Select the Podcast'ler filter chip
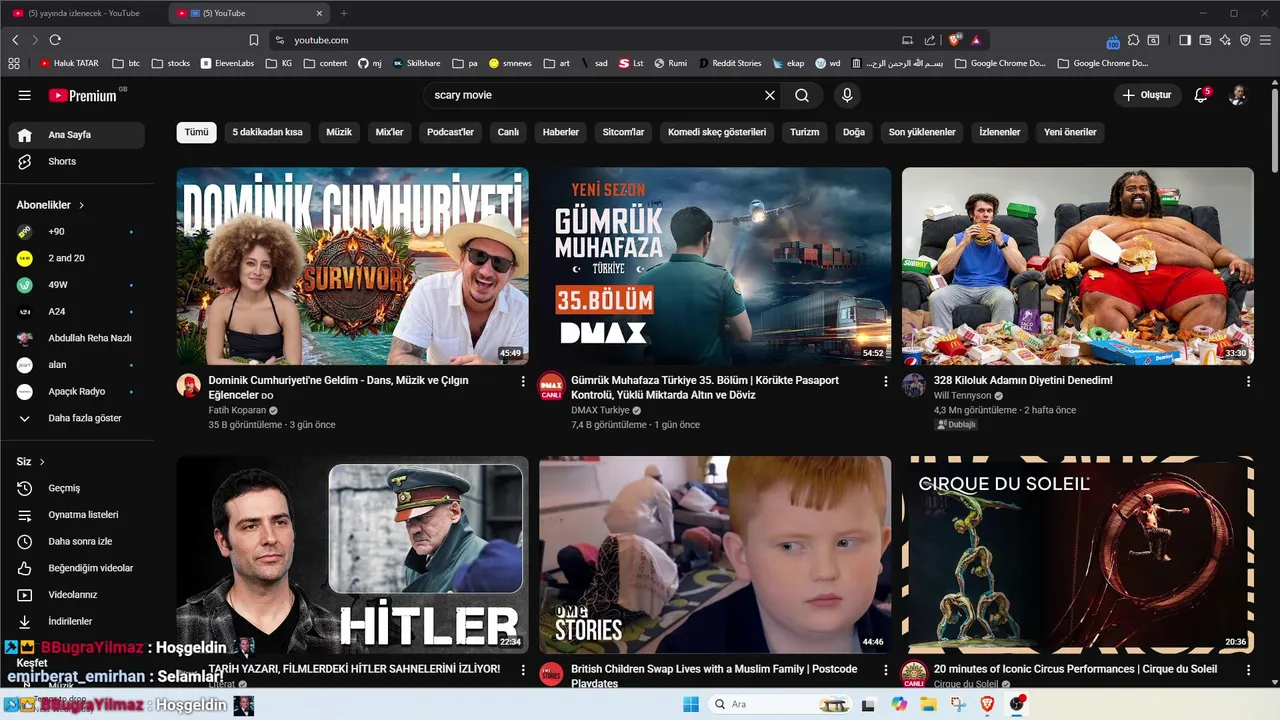Screen dimensions: 1280x720 [x=451, y=132]
